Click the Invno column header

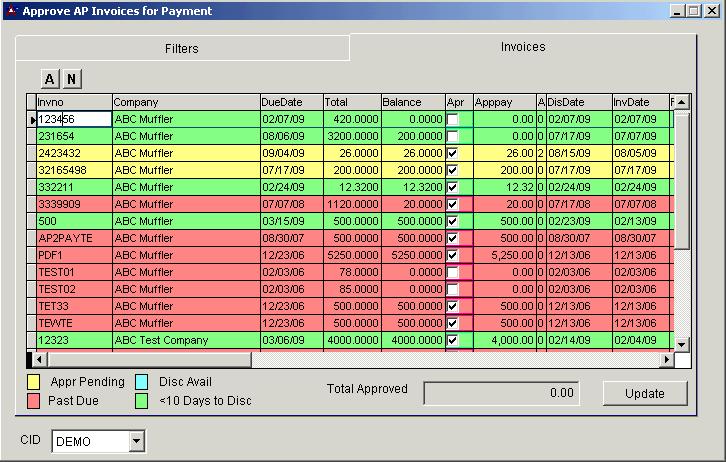coord(73,102)
